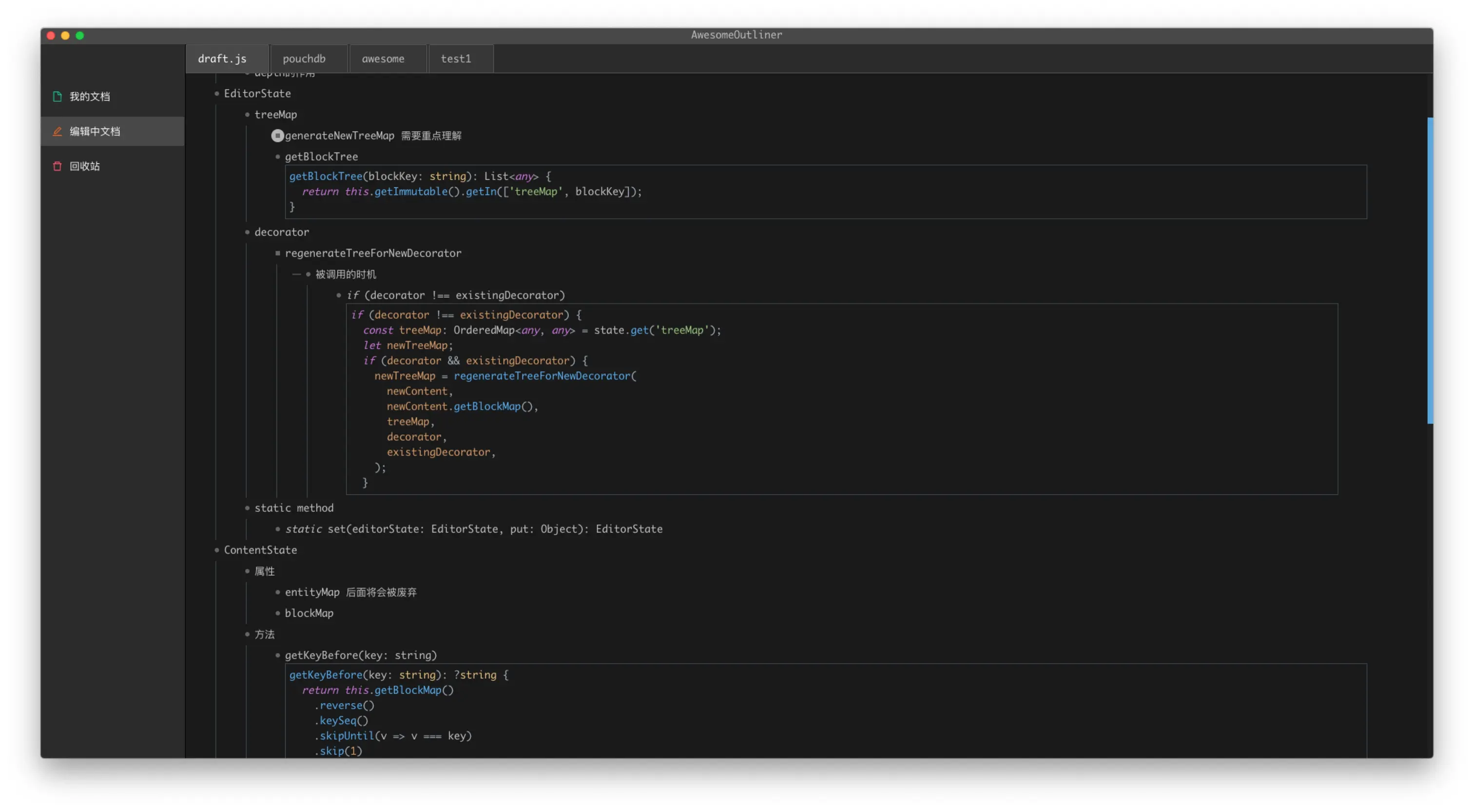This screenshot has height=812, width=1474.
Task: Click the bullet next to getBlockTree
Action: (x=277, y=157)
